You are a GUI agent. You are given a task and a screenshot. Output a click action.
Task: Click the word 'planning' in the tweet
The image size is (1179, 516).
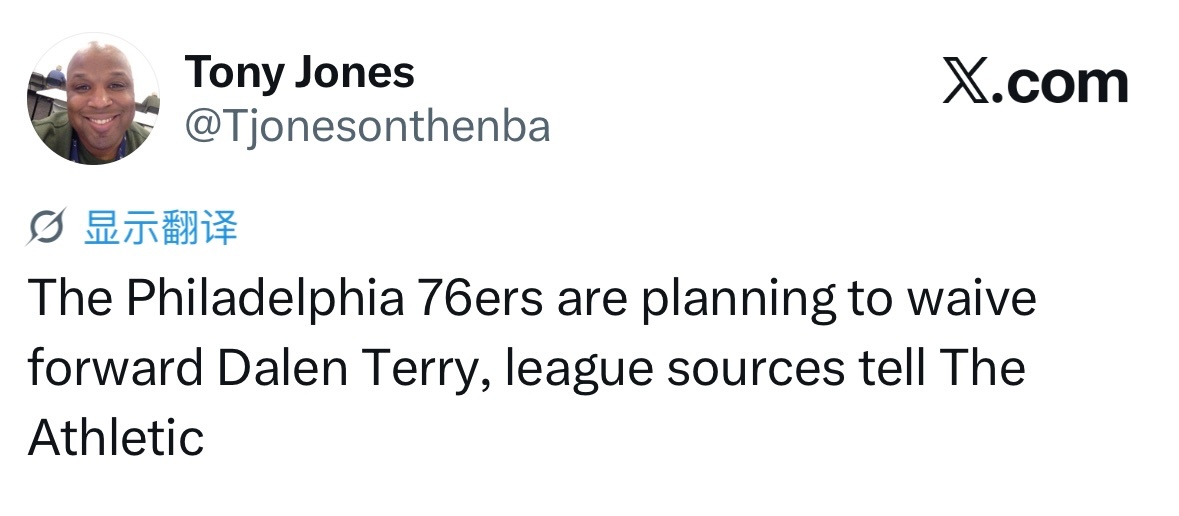739,301
